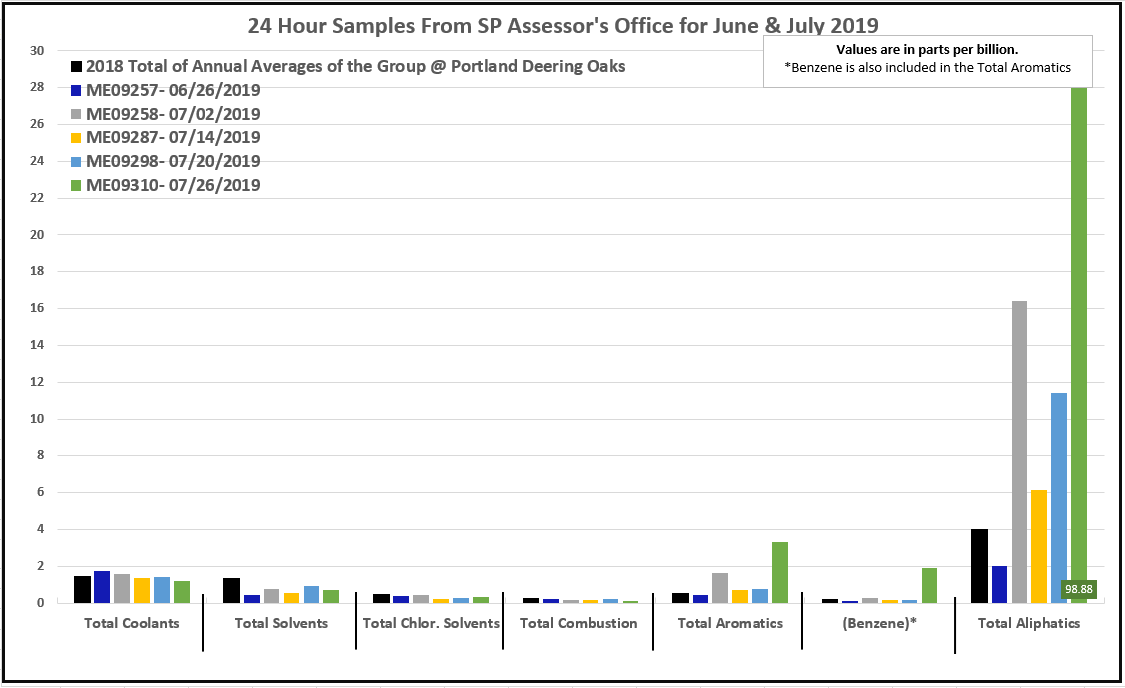1125x688 pixels.
Task: Select the gray Total Aliphatics bar
Action: pos(1019,450)
